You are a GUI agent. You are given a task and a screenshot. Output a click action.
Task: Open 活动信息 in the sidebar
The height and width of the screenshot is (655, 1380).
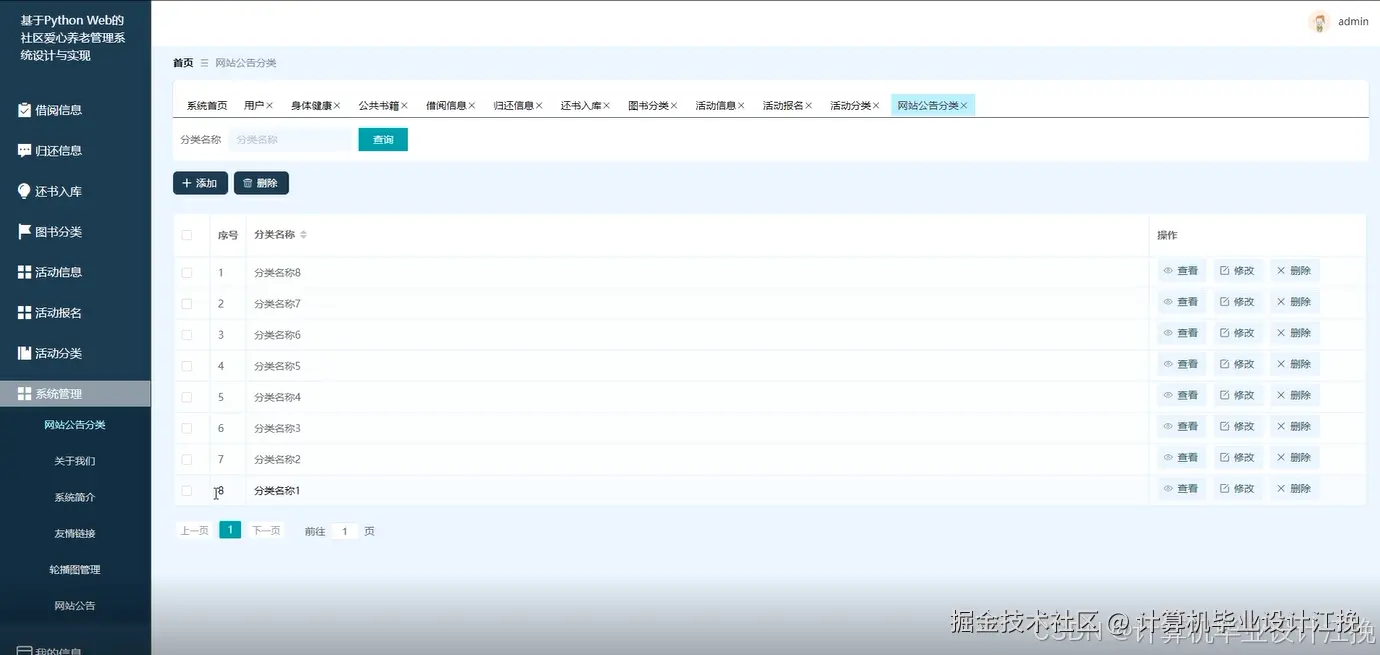point(59,272)
